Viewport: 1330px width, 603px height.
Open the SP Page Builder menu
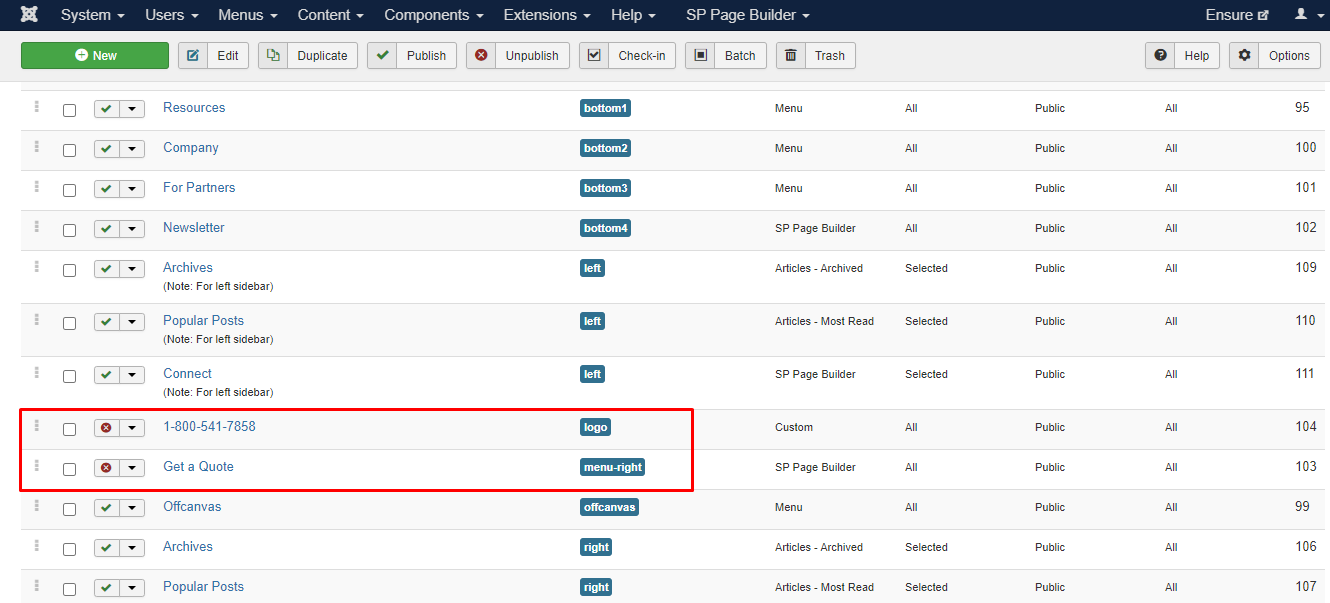[x=747, y=15]
